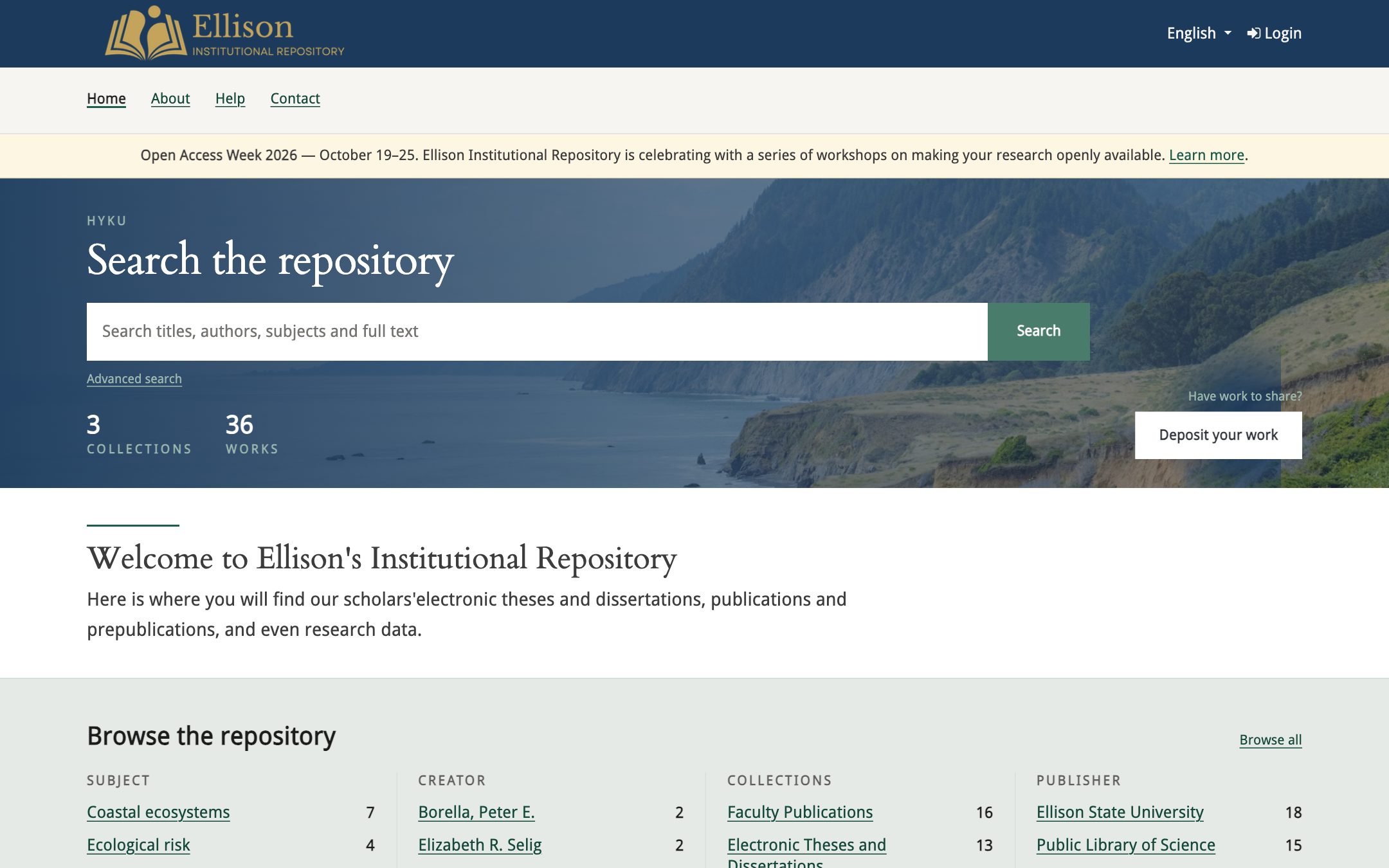This screenshot has height=868, width=1389.
Task: Open the Faculty Publications collection
Action: (x=800, y=812)
